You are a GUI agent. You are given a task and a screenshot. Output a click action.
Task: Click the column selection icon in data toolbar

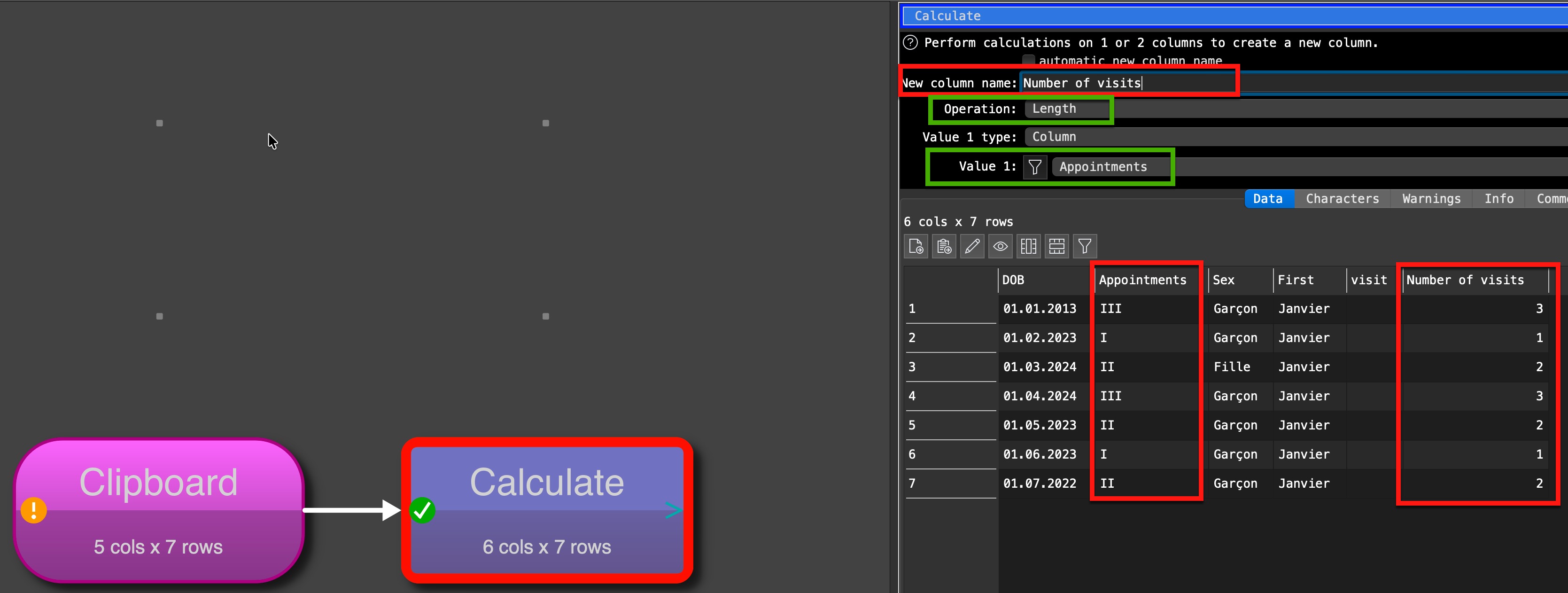pos(1028,247)
